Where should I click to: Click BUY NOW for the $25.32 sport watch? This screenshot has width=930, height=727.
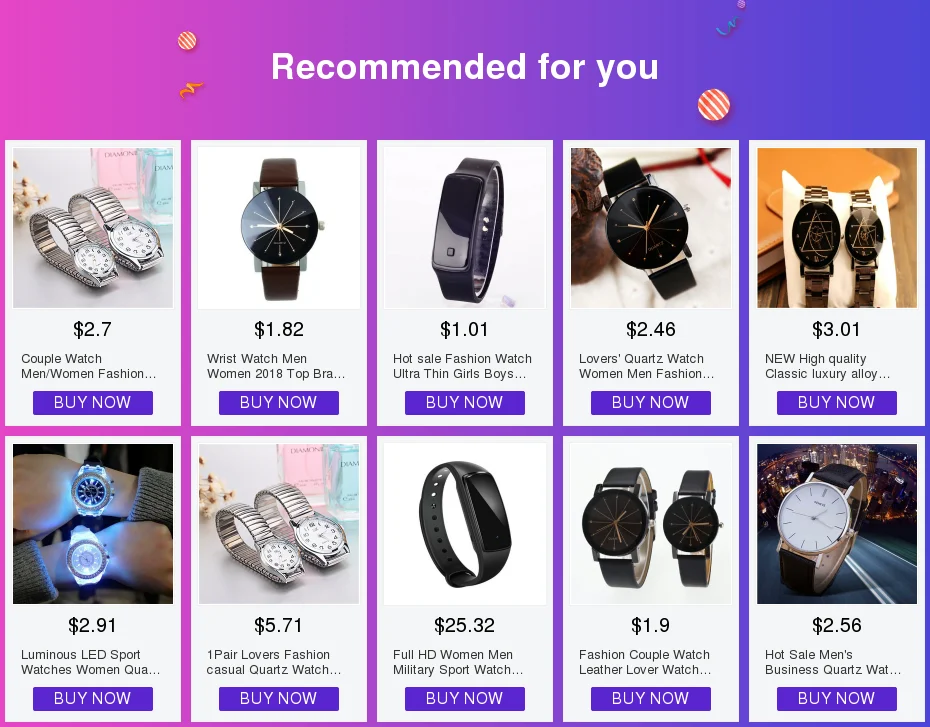click(x=464, y=699)
